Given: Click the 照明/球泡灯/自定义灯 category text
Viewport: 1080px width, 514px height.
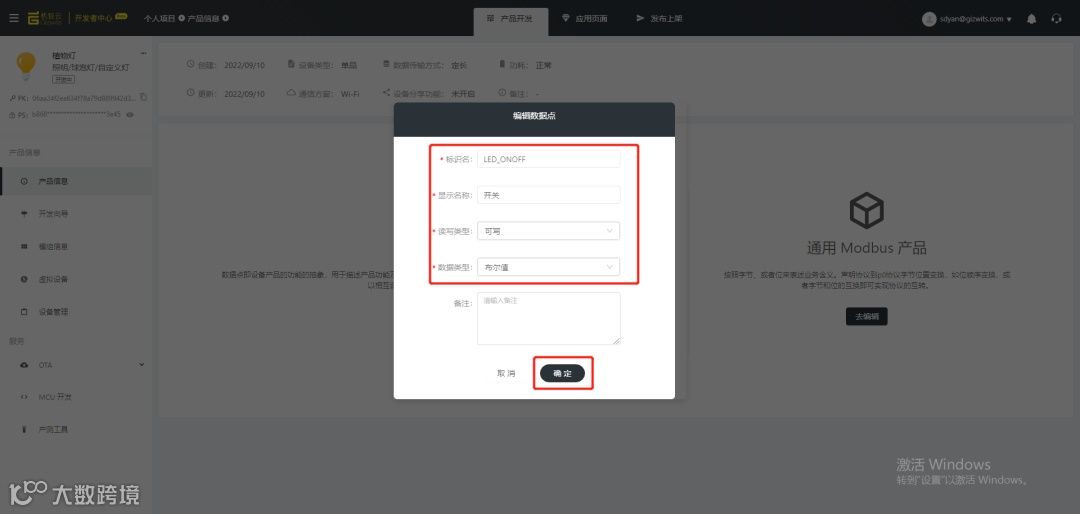Looking at the screenshot, I should (91, 68).
